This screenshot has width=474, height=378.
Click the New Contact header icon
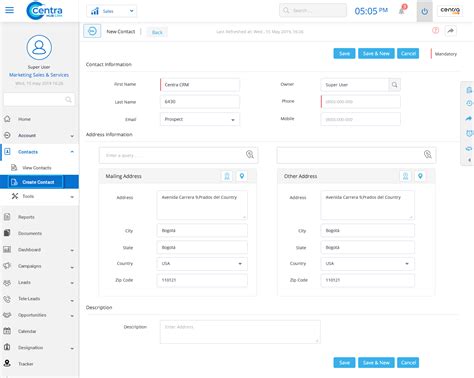92,31
